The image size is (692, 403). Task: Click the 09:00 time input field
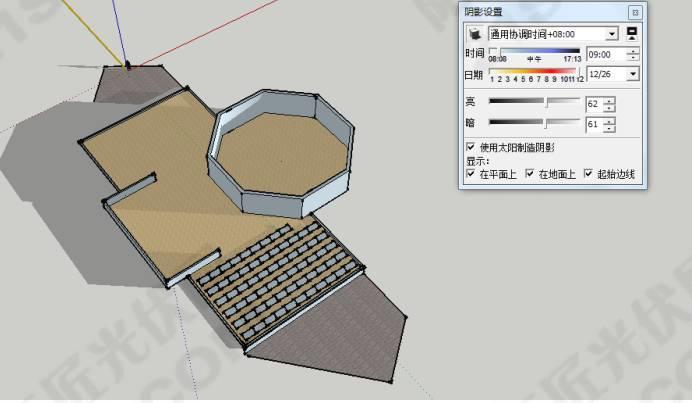pos(604,54)
